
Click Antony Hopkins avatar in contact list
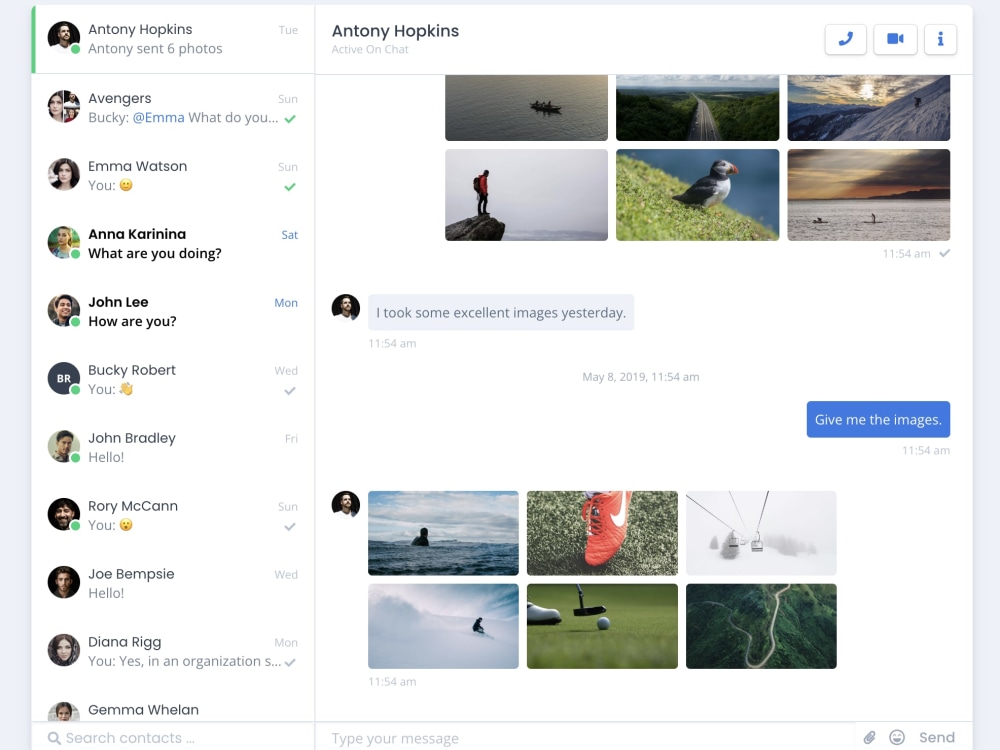click(64, 38)
